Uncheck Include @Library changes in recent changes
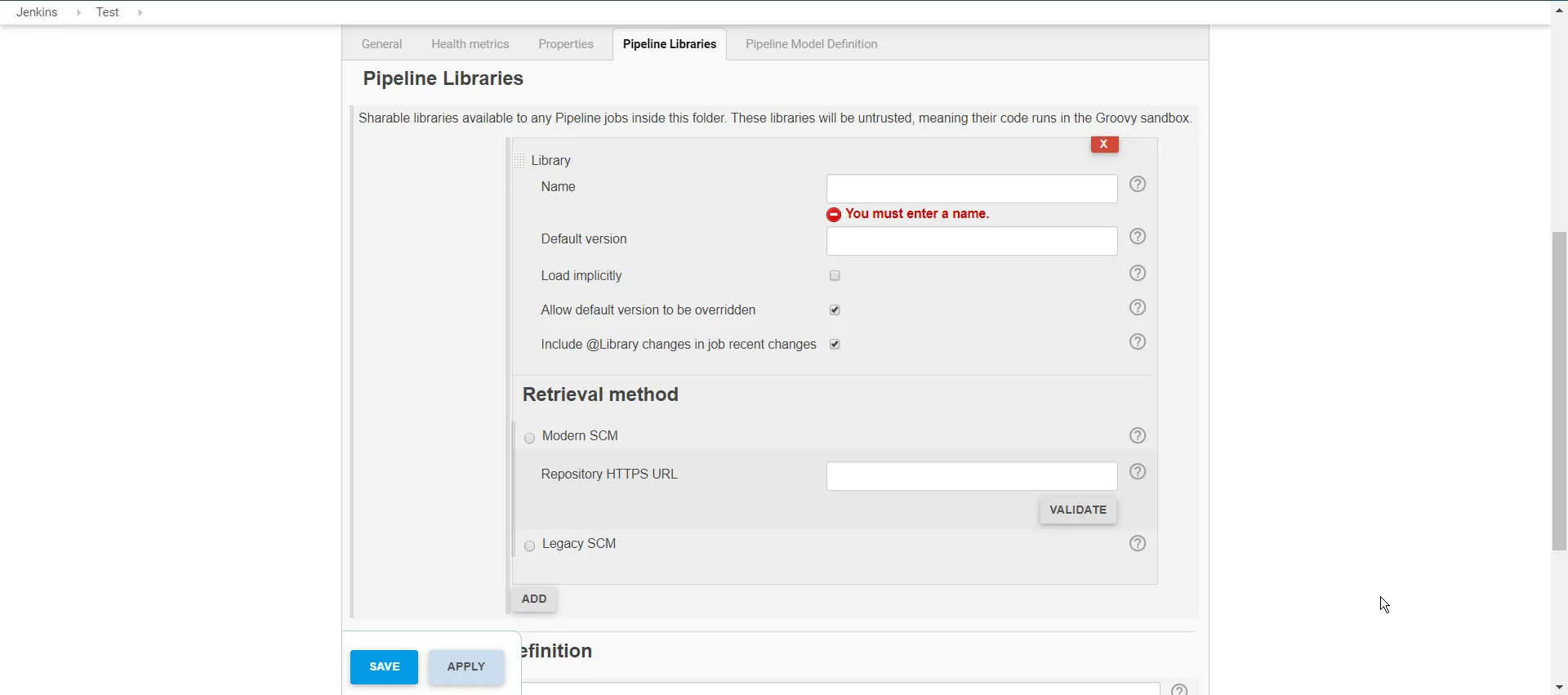This screenshot has width=1568, height=695. [835, 345]
